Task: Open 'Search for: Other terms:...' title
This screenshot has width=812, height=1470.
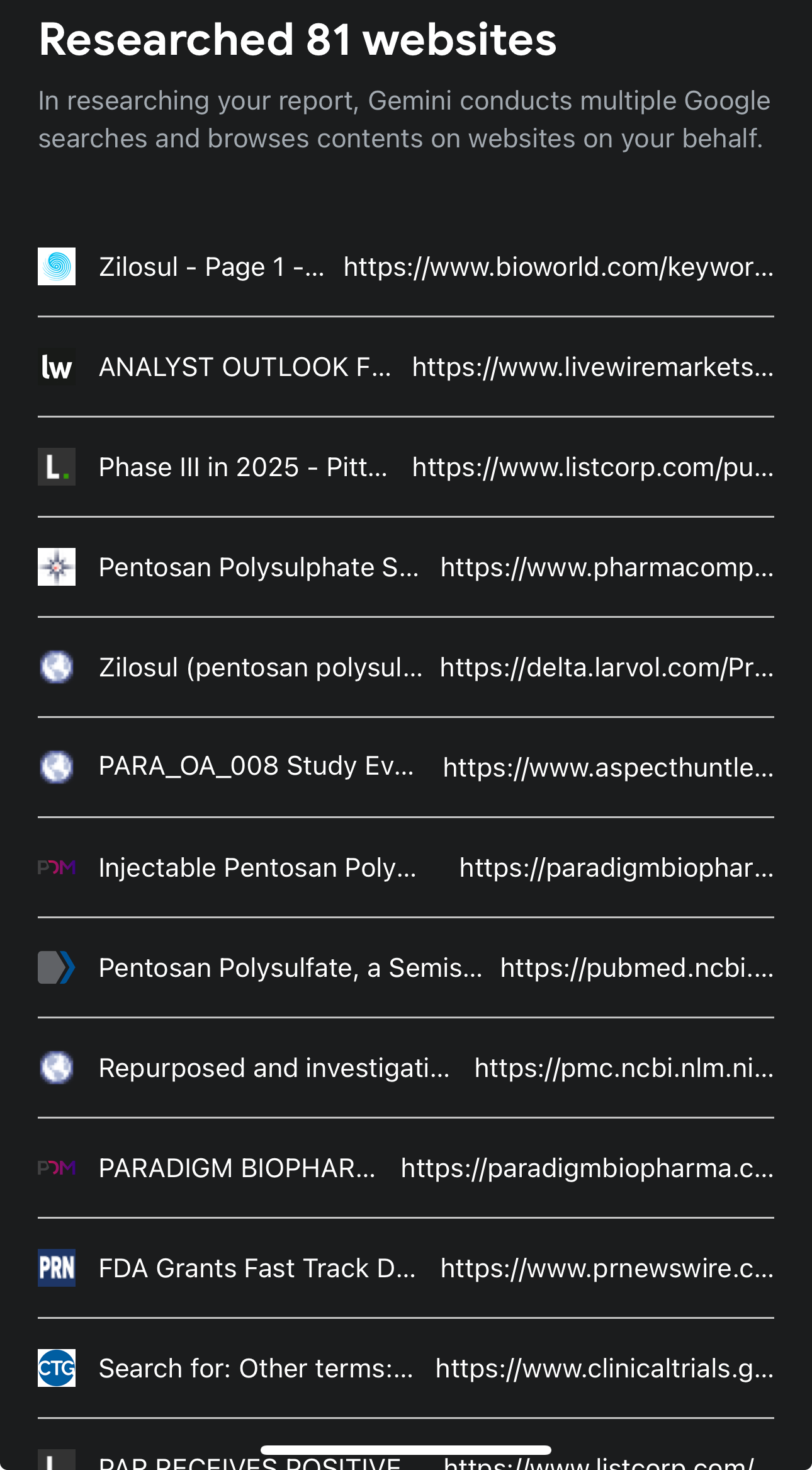Action: pos(256,1369)
